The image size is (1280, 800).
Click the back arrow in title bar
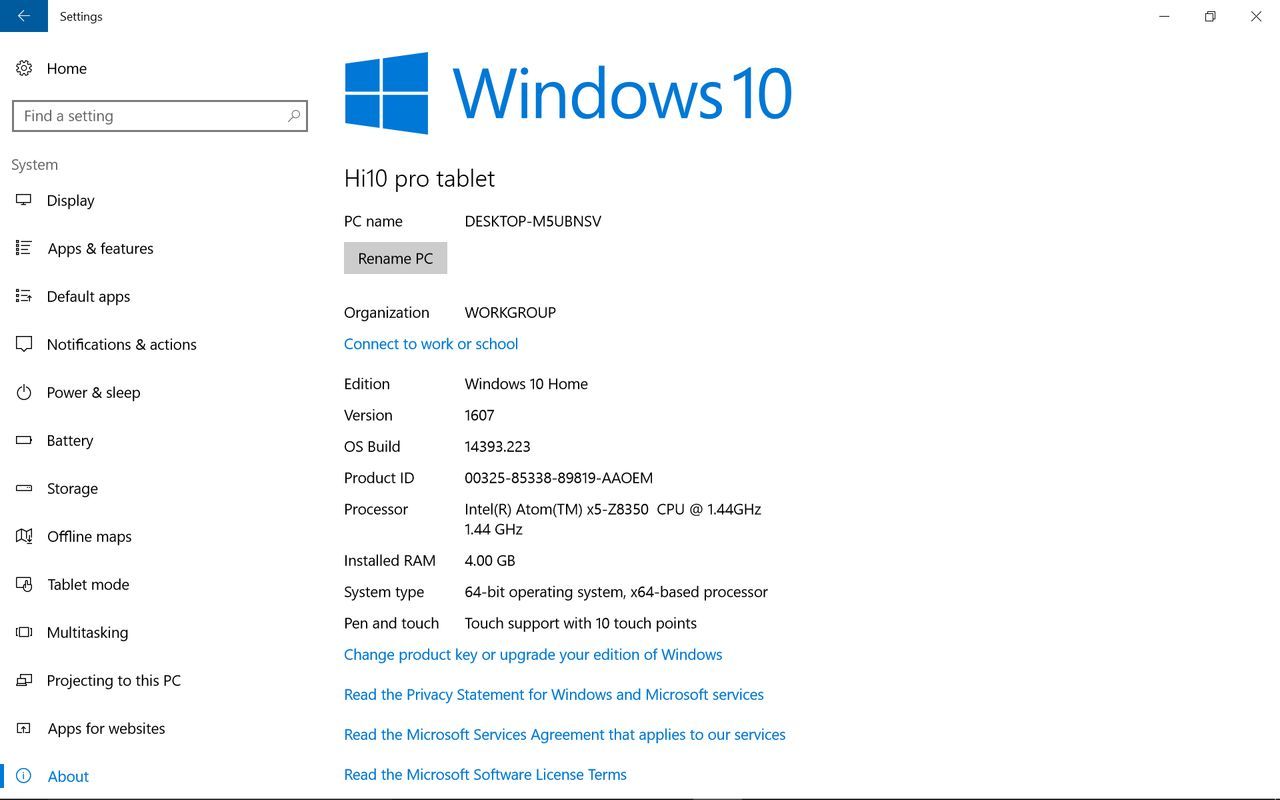(23, 16)
